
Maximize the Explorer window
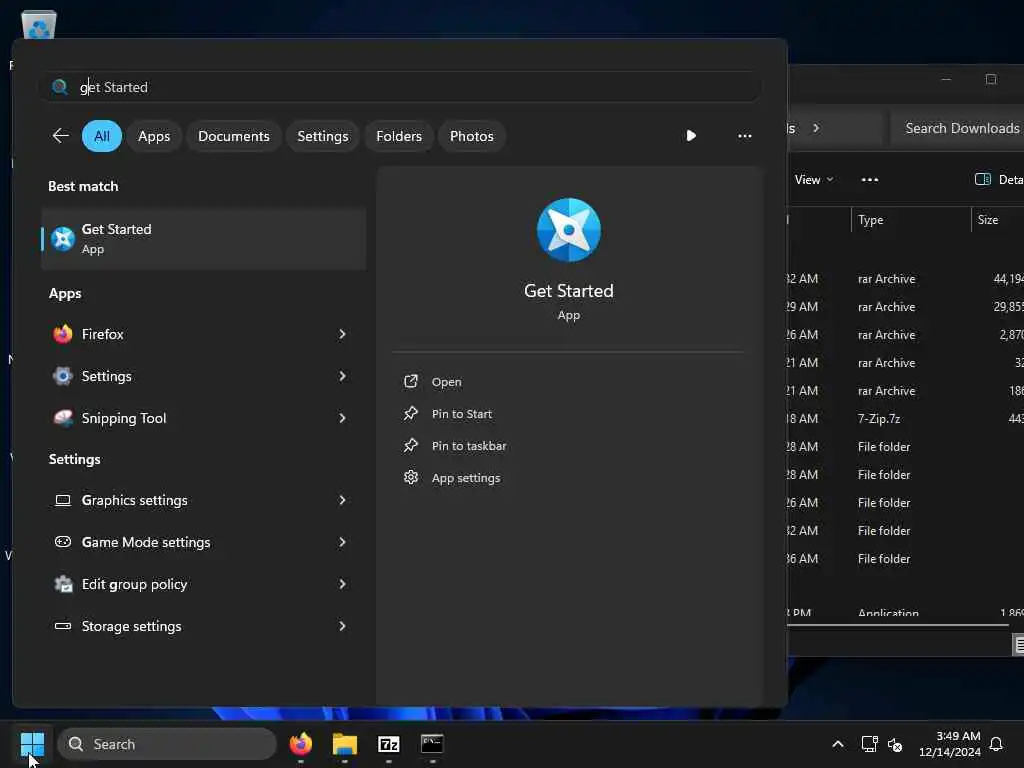click(x=991, y=79)
